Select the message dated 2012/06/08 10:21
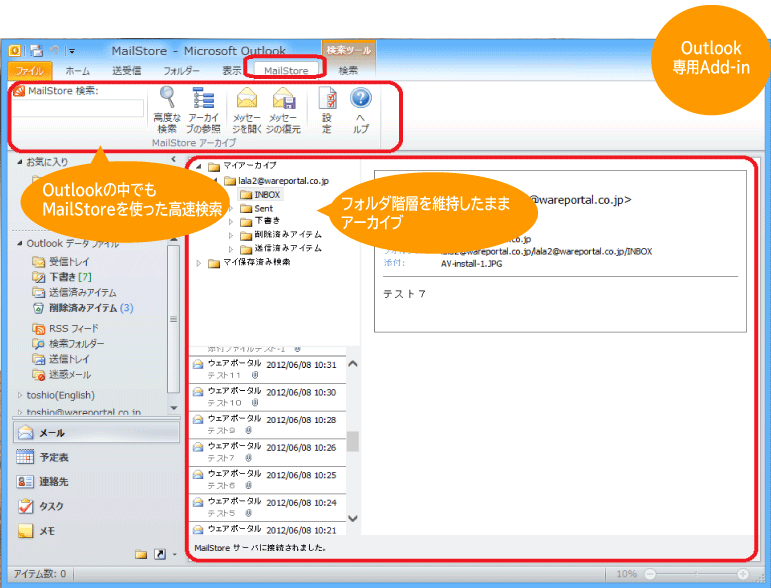Image resolution: width=771 pixels, height=588 pixels. pos(268,529)
